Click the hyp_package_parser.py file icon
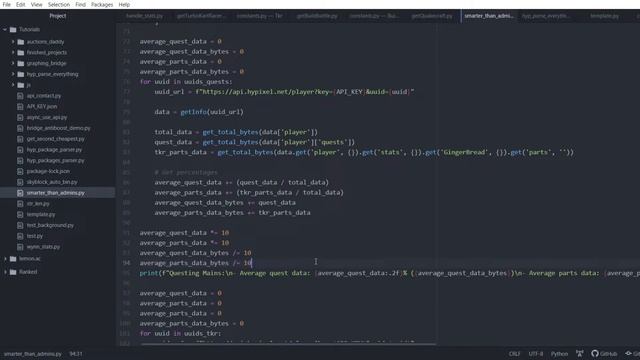 tap(20, 150)
